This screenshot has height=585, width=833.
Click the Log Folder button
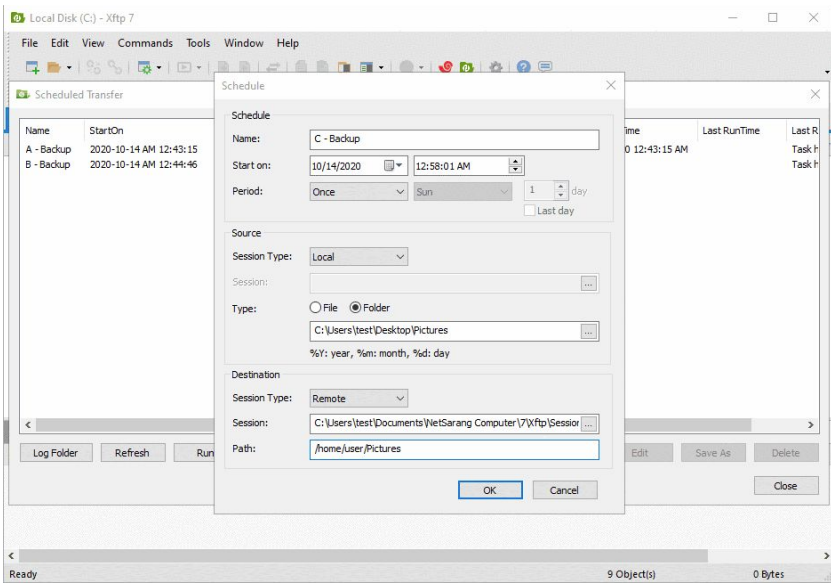(x=56, y=453)
